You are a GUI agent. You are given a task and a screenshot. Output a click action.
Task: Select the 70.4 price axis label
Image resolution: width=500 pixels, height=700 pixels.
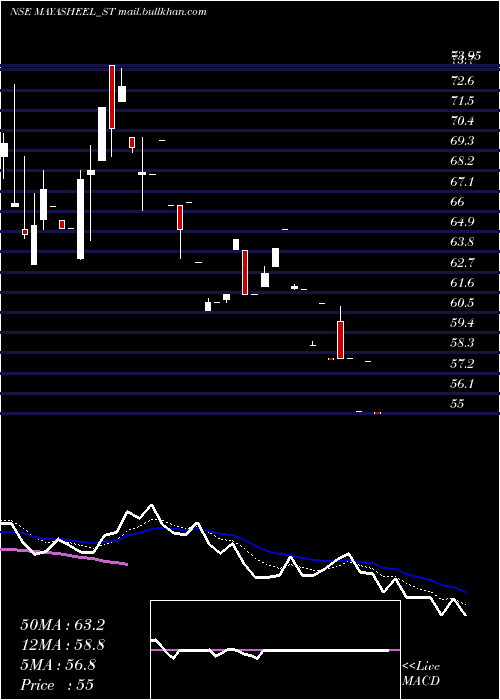[462, 121]
